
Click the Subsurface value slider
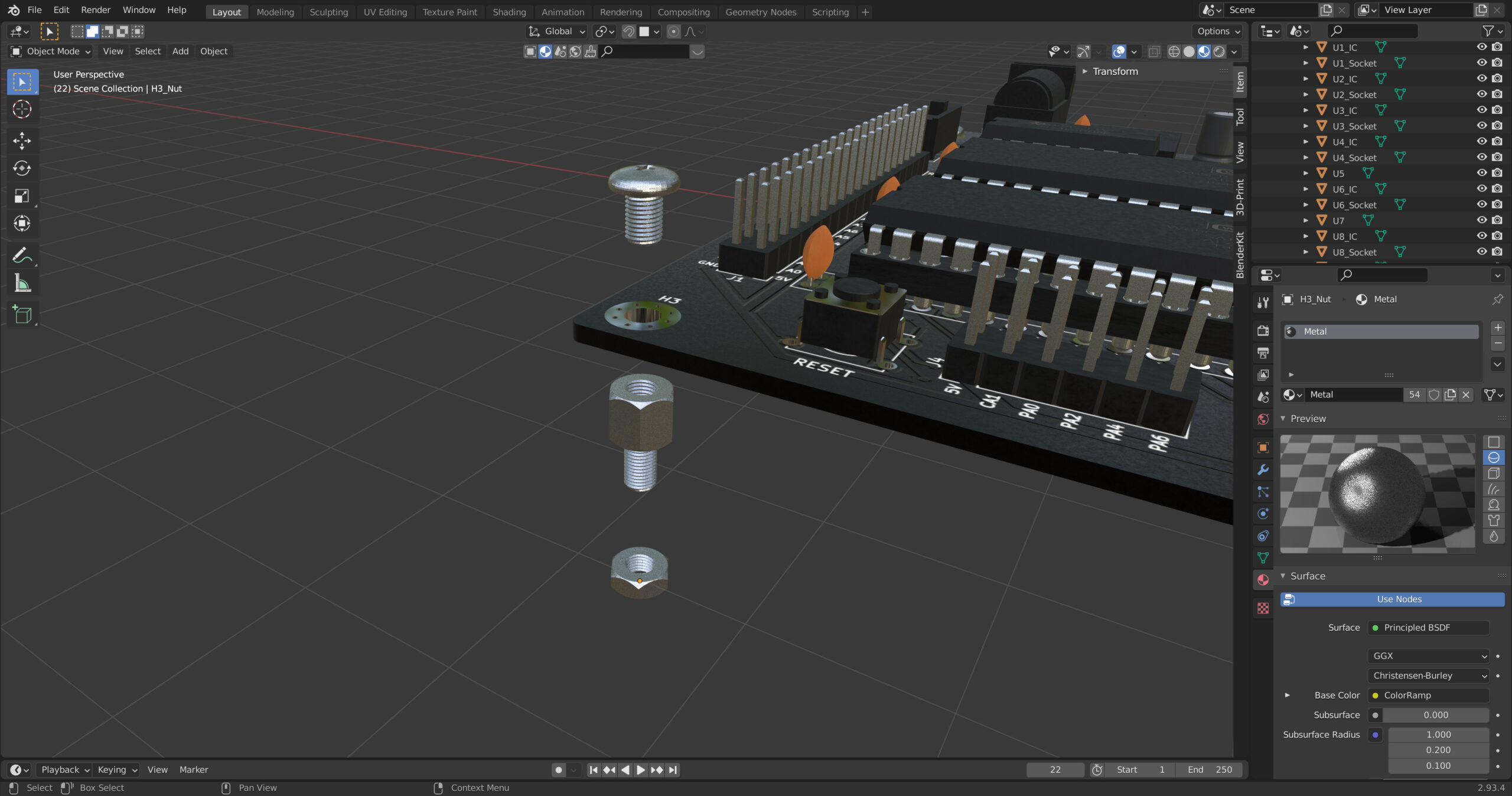tap(1435, 715)
